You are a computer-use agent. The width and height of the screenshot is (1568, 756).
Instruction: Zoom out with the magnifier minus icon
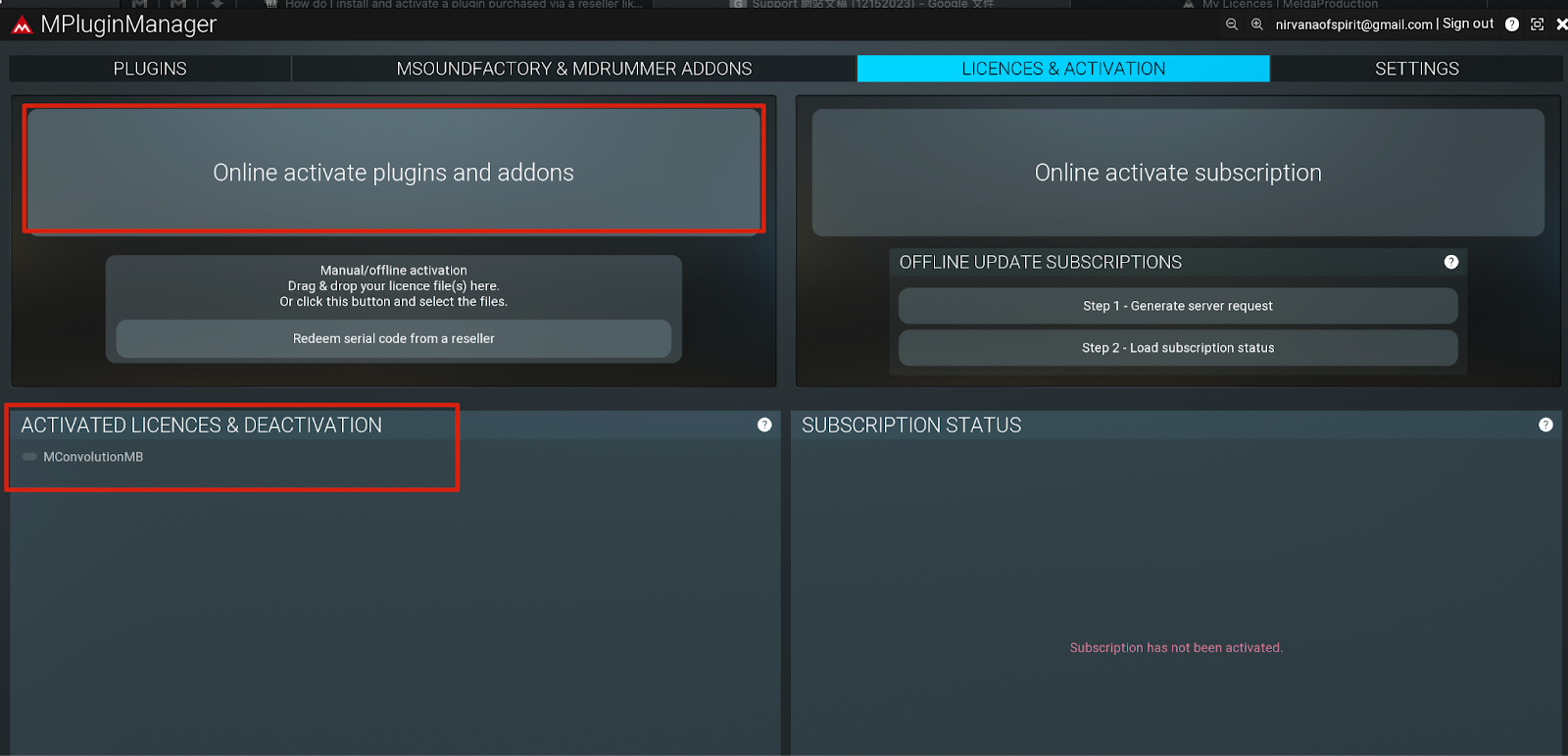pos(1232,25)
